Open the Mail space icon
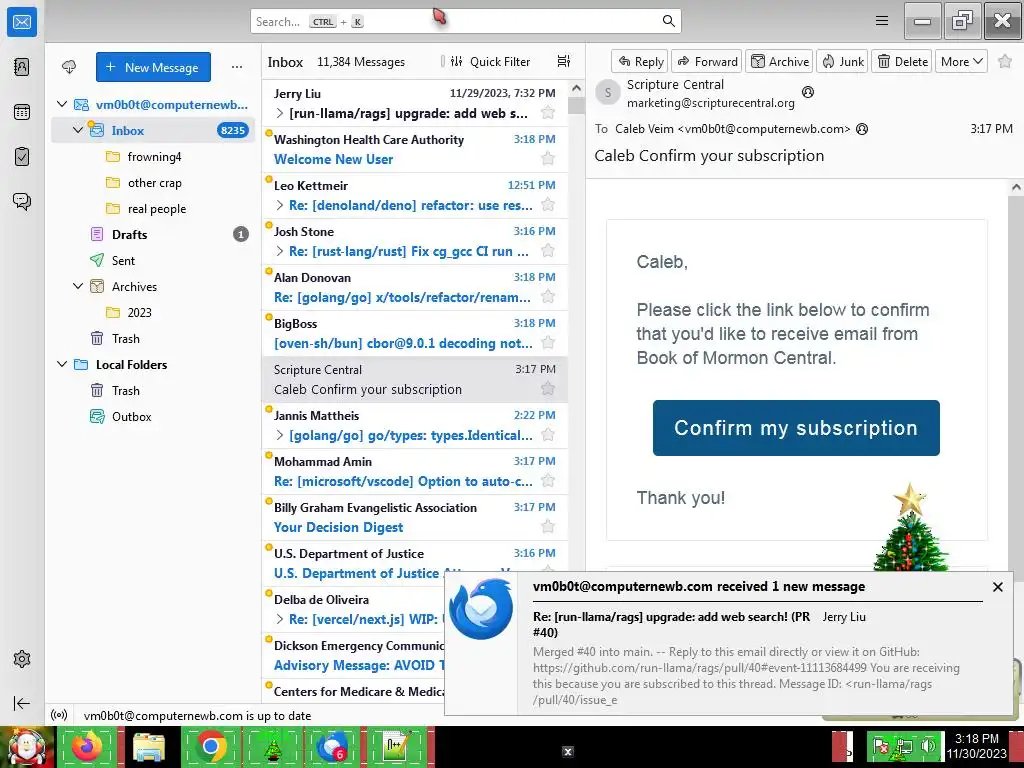1024x768 pixels. point(22,22)
